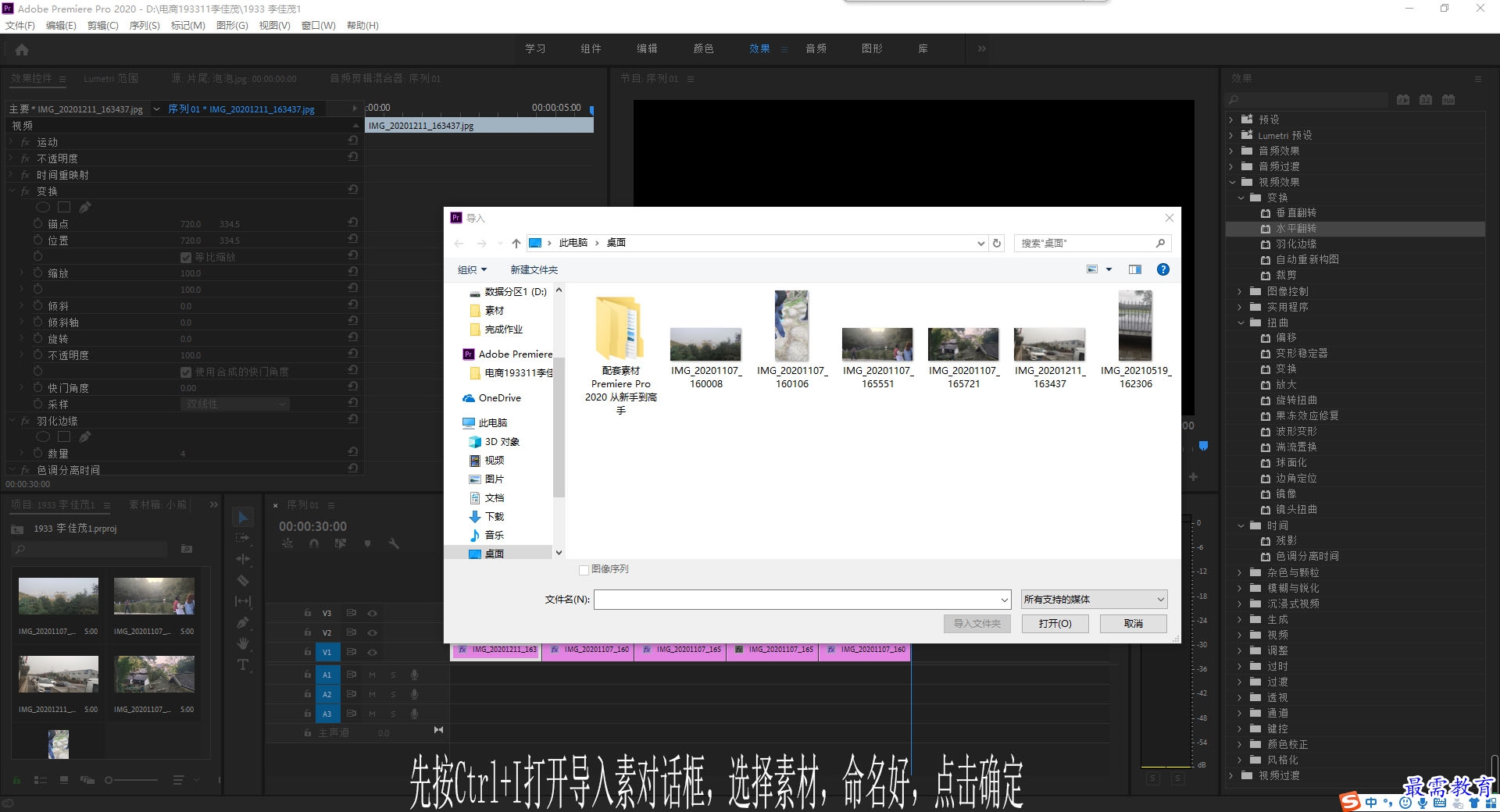1500x812 pixels.
Task: Select the Pen tool in toolbar
Action: click(x=243, y=622)
